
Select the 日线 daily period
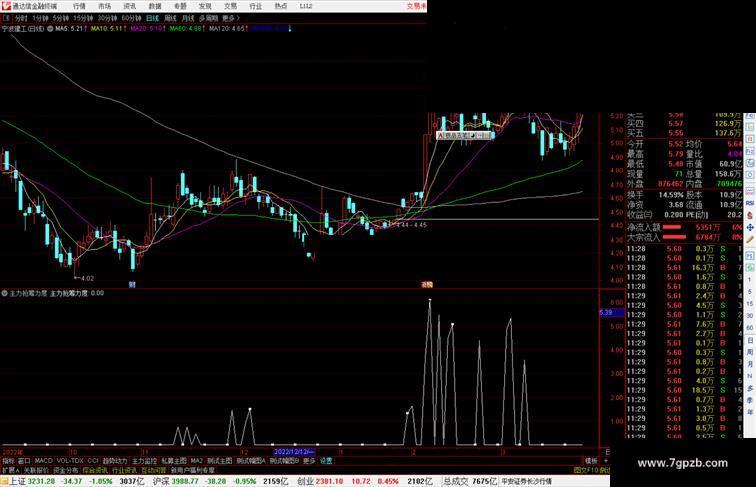152,18
